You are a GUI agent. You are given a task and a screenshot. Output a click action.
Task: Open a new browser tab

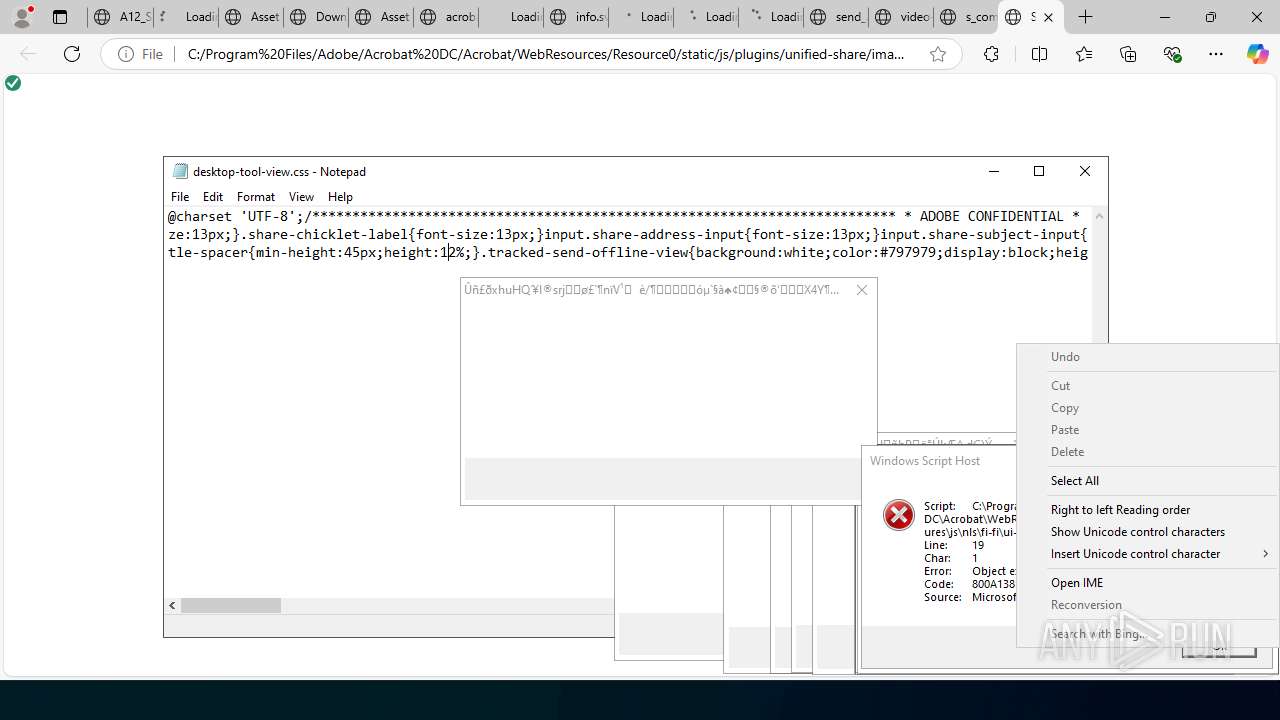pos(1085,17)
